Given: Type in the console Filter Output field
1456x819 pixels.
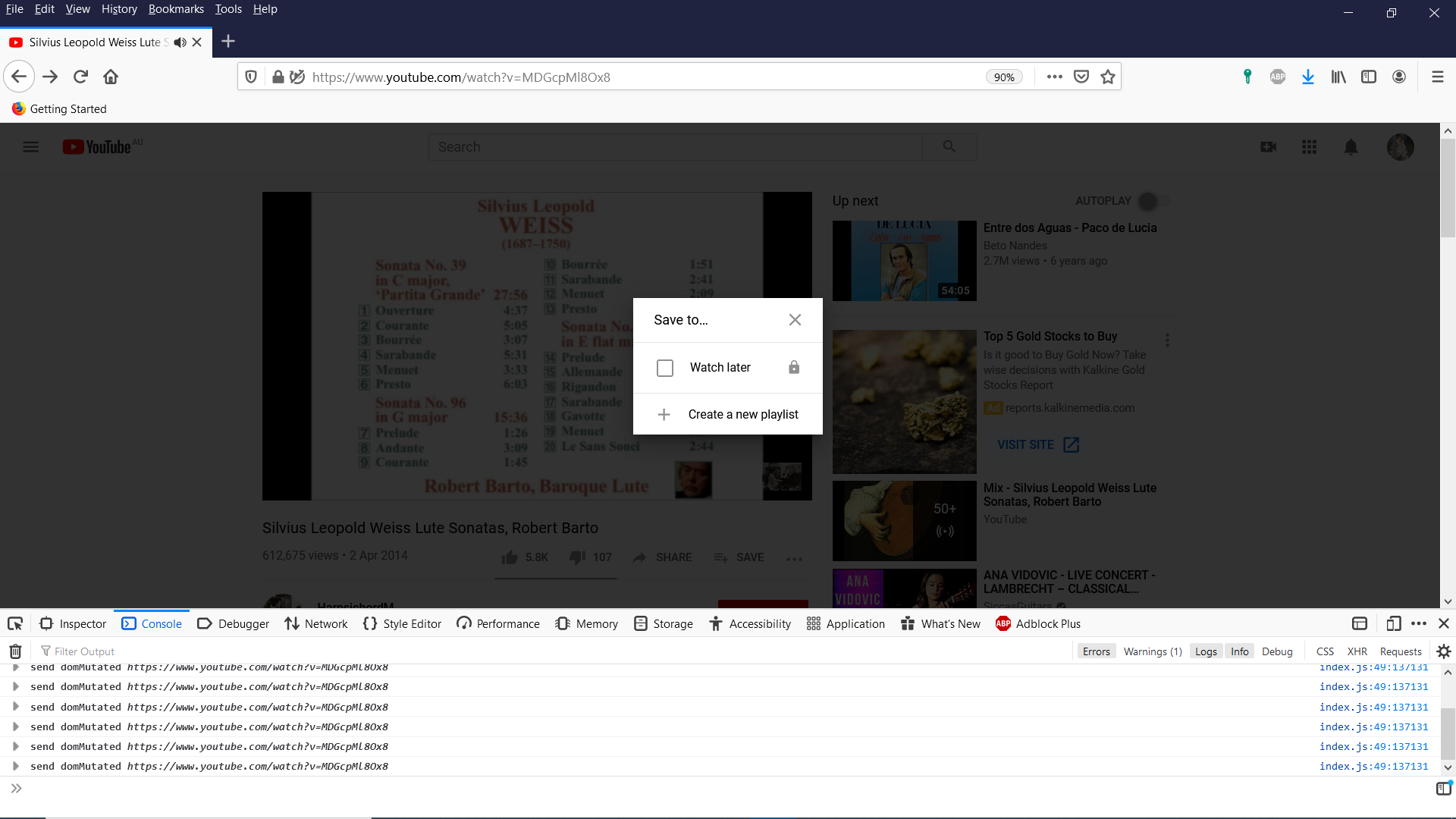Looking at the screenshot, I should coord(554,651).
